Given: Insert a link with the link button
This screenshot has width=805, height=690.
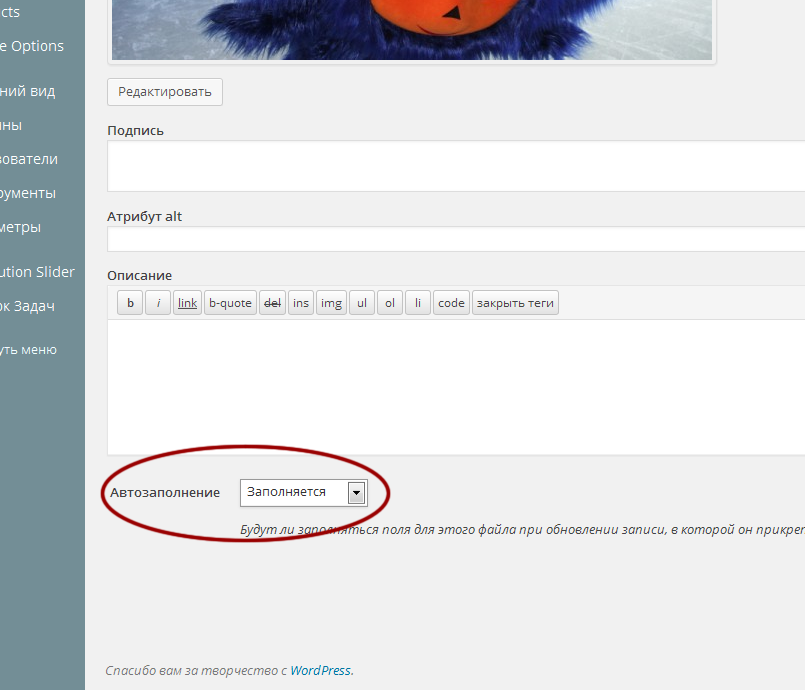Looking at the screenshot, I should click(x=187, y=303).
